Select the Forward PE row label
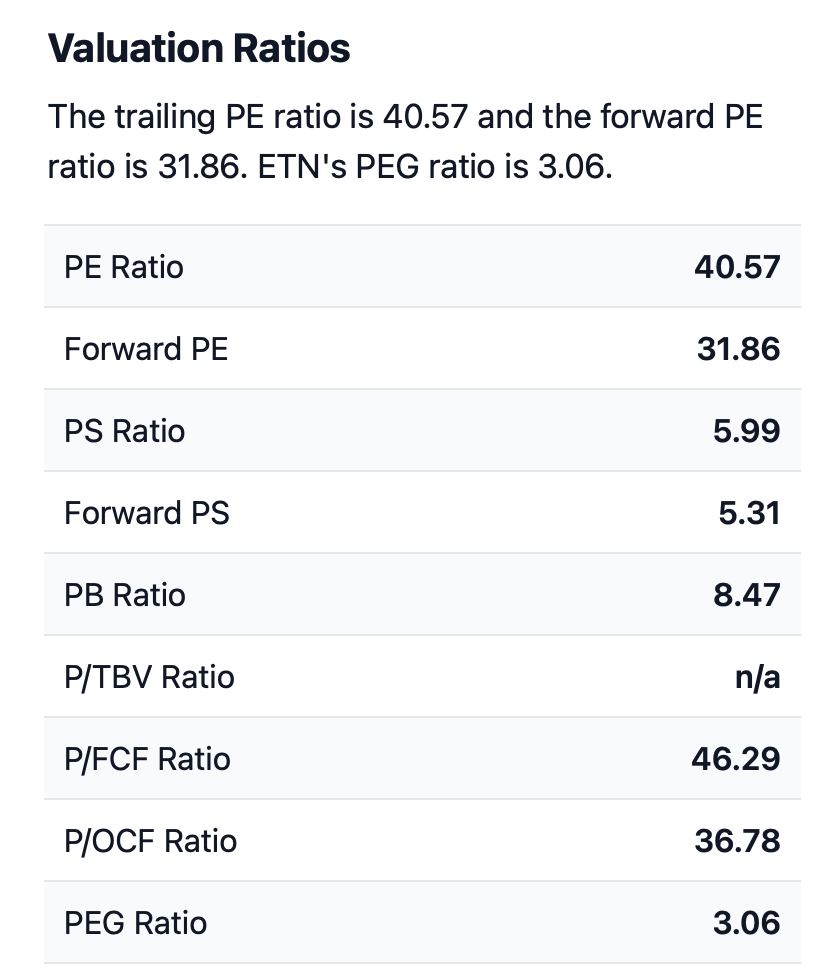 [146, 349]
